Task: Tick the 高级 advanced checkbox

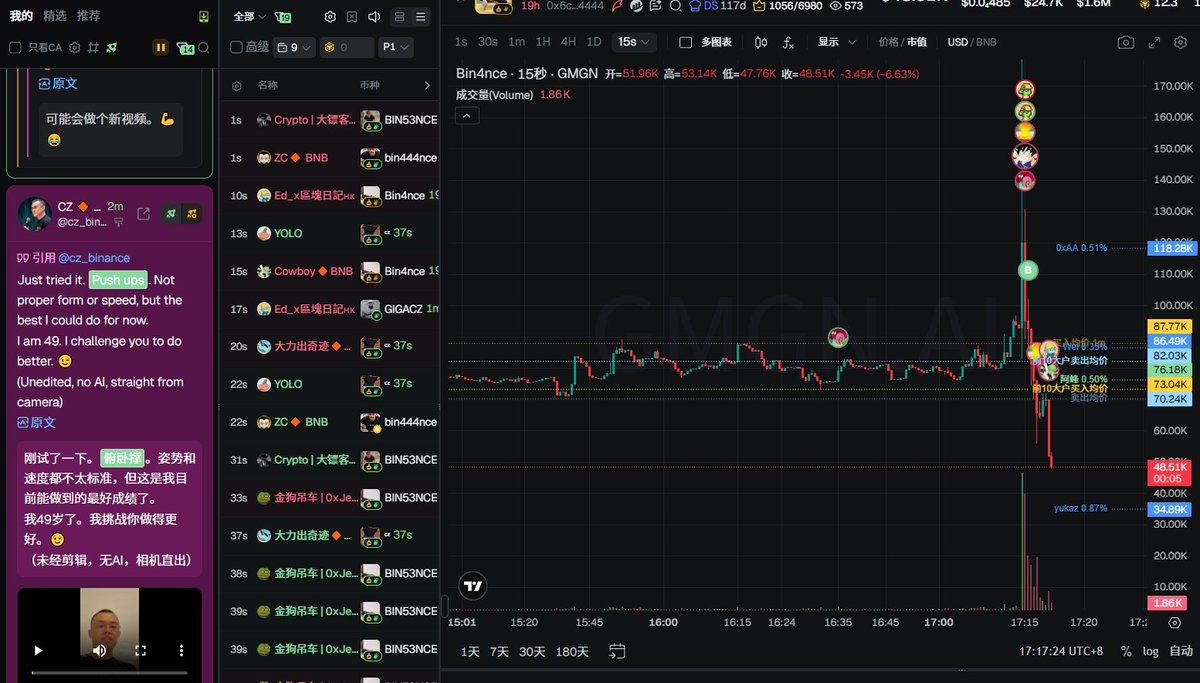Action: (x=236, y=47)
